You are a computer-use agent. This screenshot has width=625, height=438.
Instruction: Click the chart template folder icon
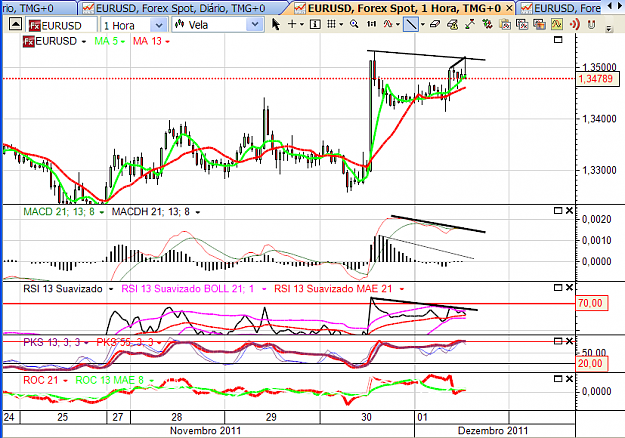(505, 25)
